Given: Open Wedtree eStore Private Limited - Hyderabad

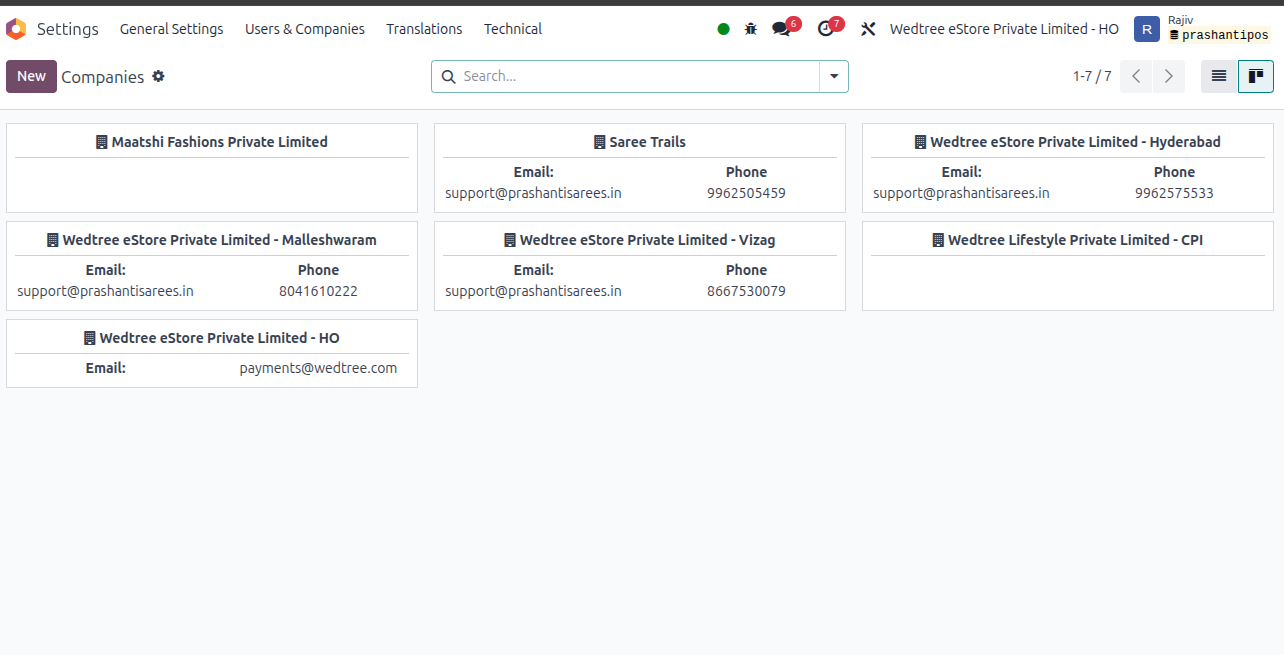Looking at the screenshot, I should point(1068,168).
